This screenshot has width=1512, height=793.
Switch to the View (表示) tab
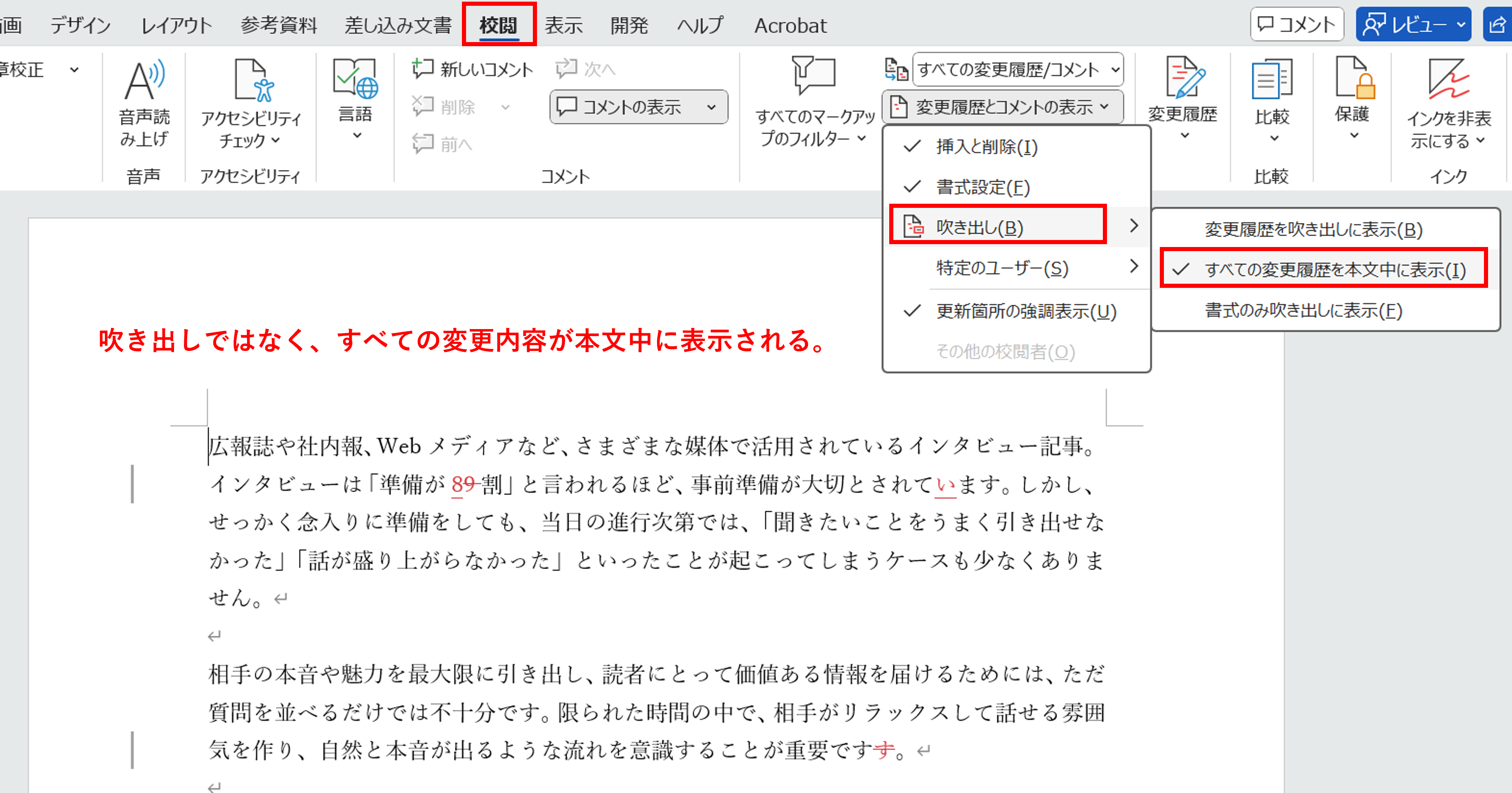[563, 25]
